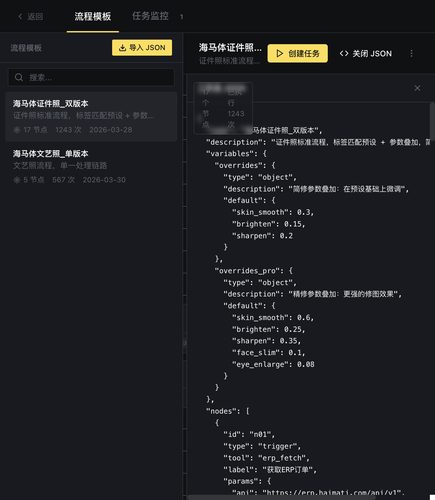
Task: Click the "brighten": 0.15 line
Action: 269,224
